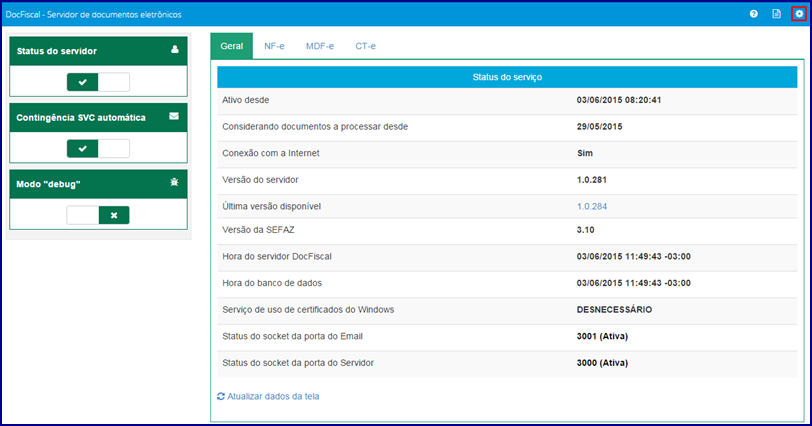Click the user icon in Status do servidor
Screen dimensions: 812x426
click(x=175, y=50)
